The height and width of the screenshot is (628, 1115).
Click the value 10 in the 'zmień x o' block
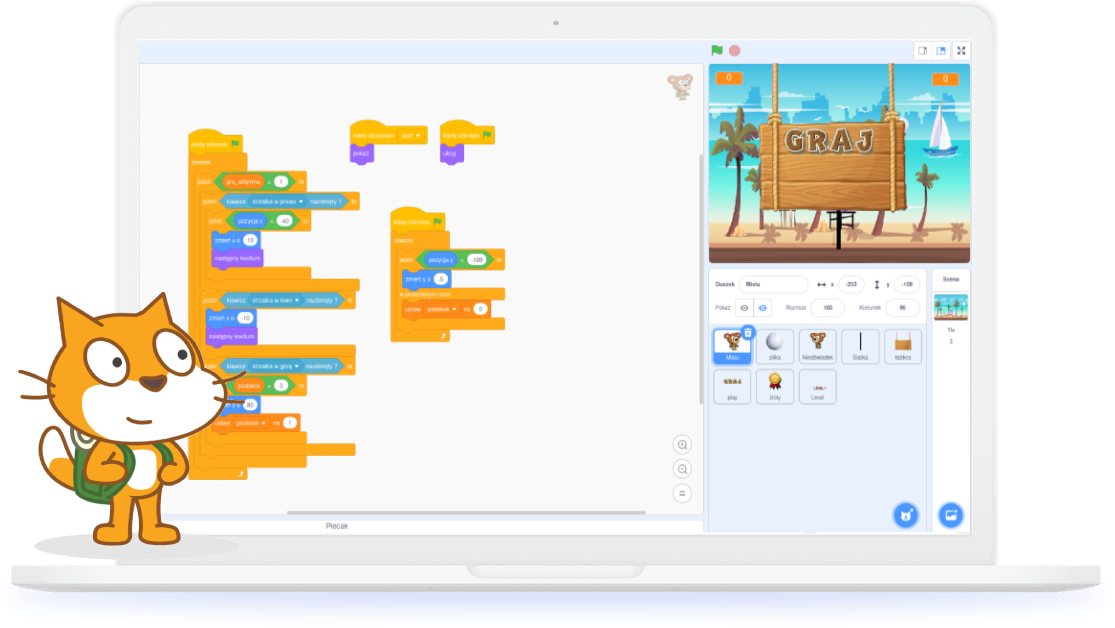pyautogui.click(x=250, y=240)
